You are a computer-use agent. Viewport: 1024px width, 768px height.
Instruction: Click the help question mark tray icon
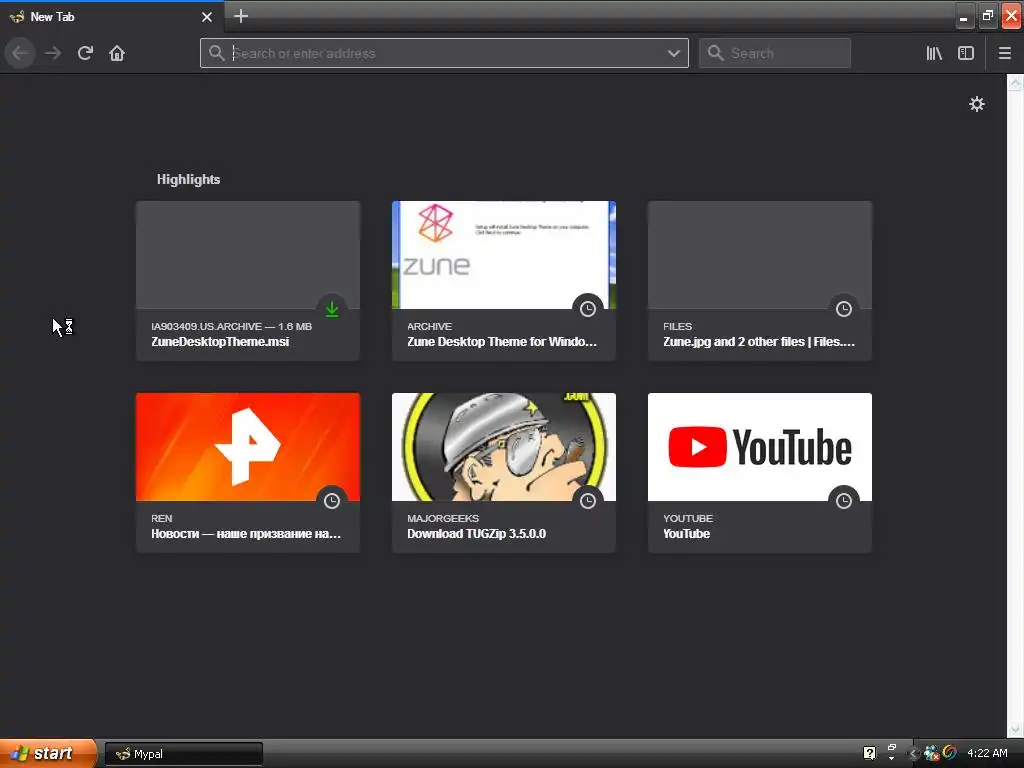point(869,753)
